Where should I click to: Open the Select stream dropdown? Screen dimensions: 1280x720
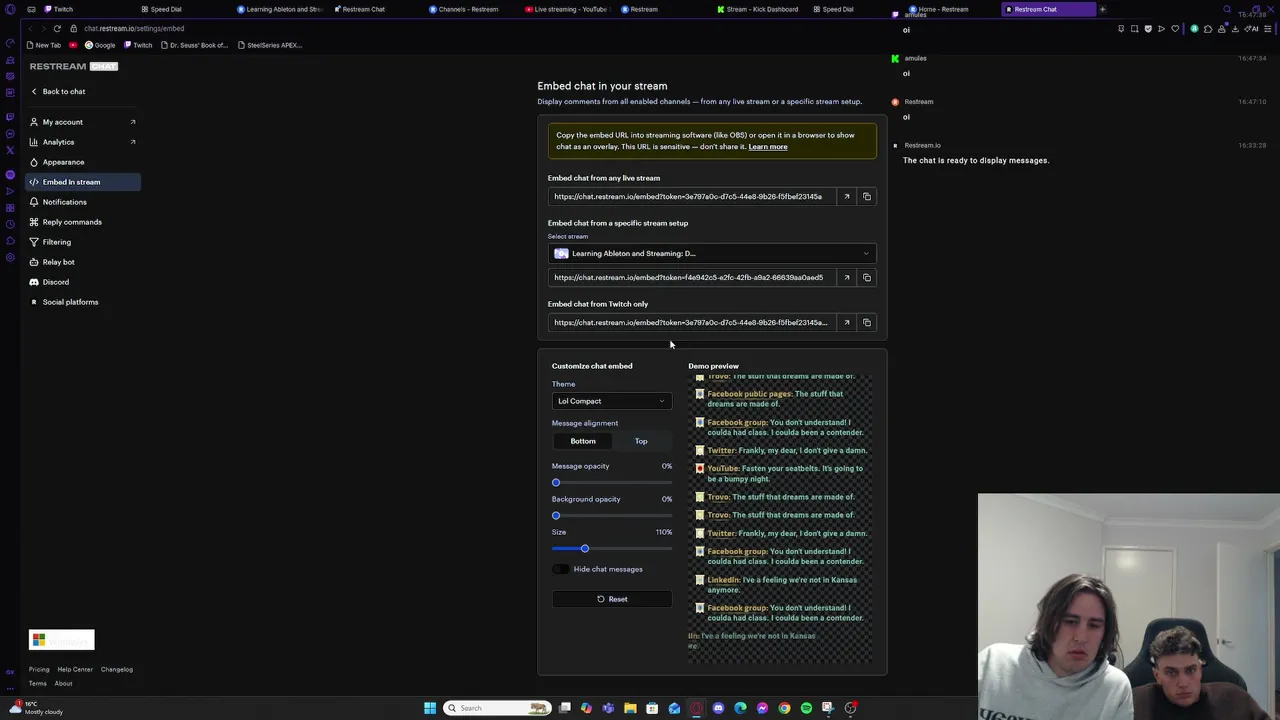(712, 254)
